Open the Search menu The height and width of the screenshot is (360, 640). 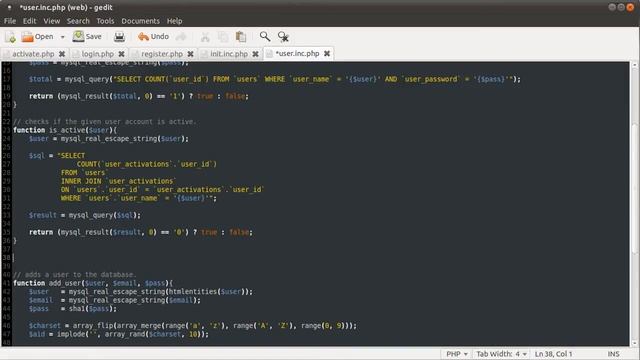pyautogui.click(x=78, y=21)
